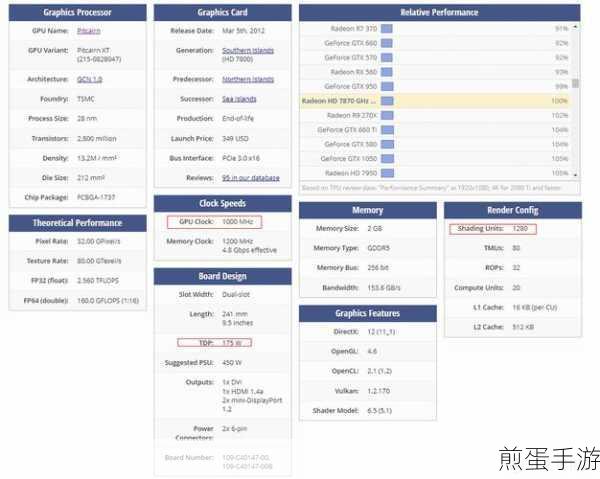Click the 'Dual-slot' slot width value
The width and height of the screenshot is (600, 479).
[236, 295]
